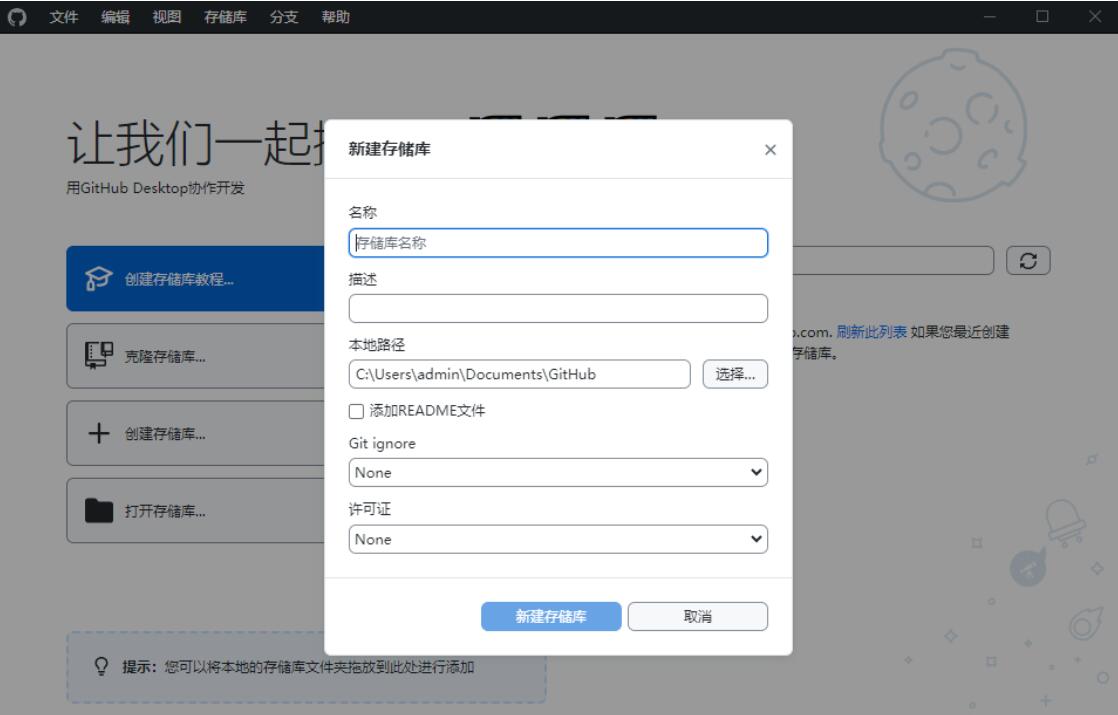Enable the 添加README文件 checkbox
1118x715 pixels.
point(356,410)
